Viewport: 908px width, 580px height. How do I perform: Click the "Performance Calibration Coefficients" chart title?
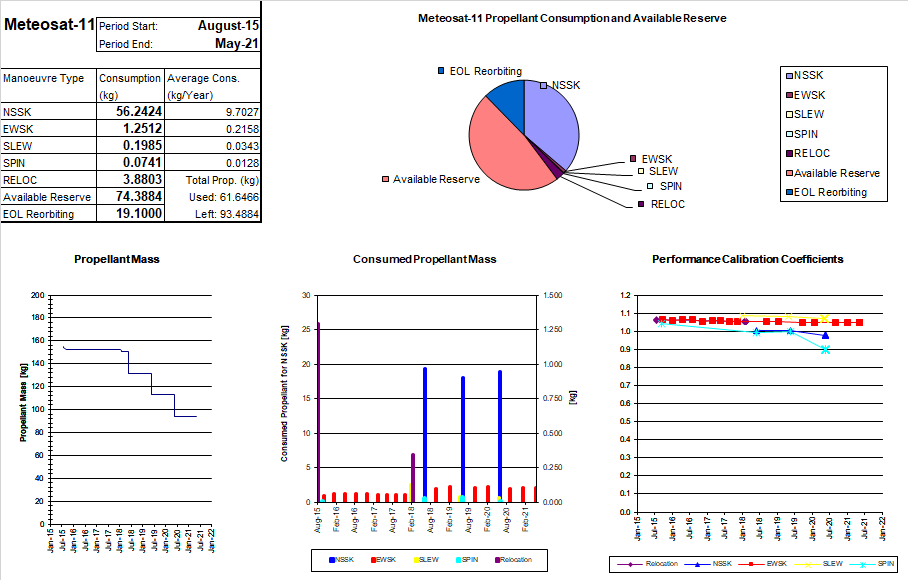tap(748, 259)
